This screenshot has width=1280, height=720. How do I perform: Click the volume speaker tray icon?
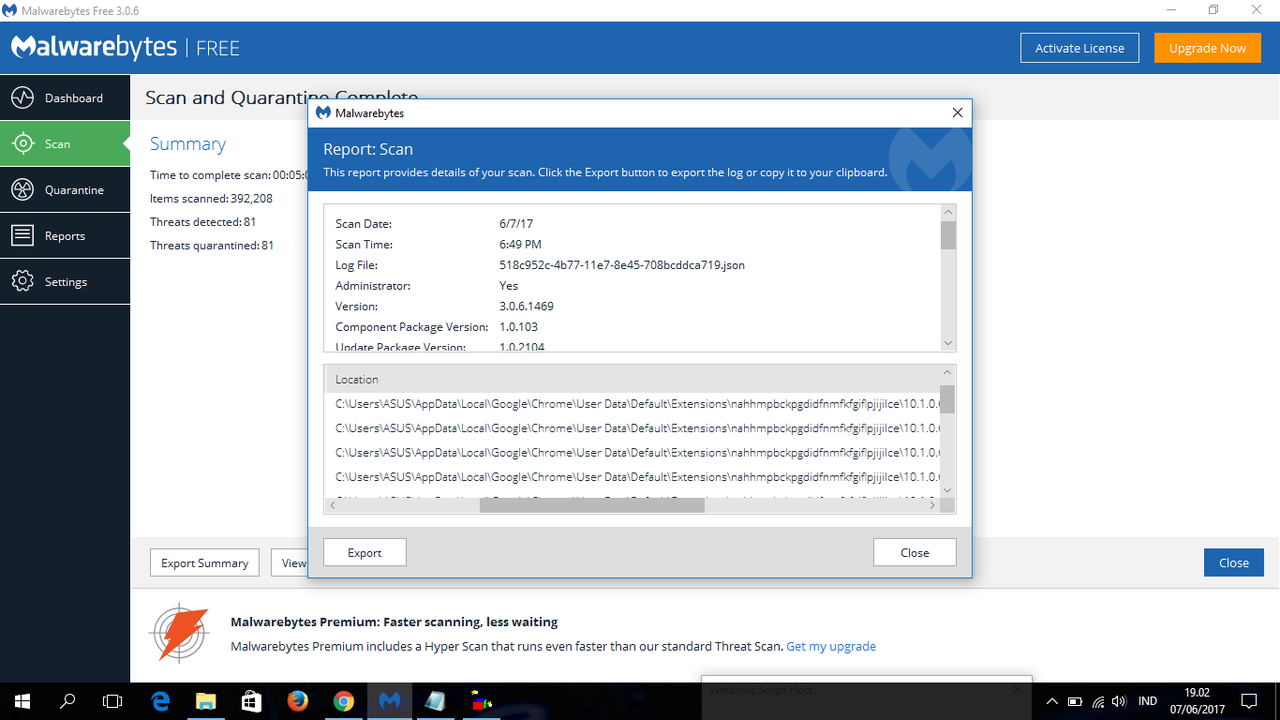(1119, 701)
